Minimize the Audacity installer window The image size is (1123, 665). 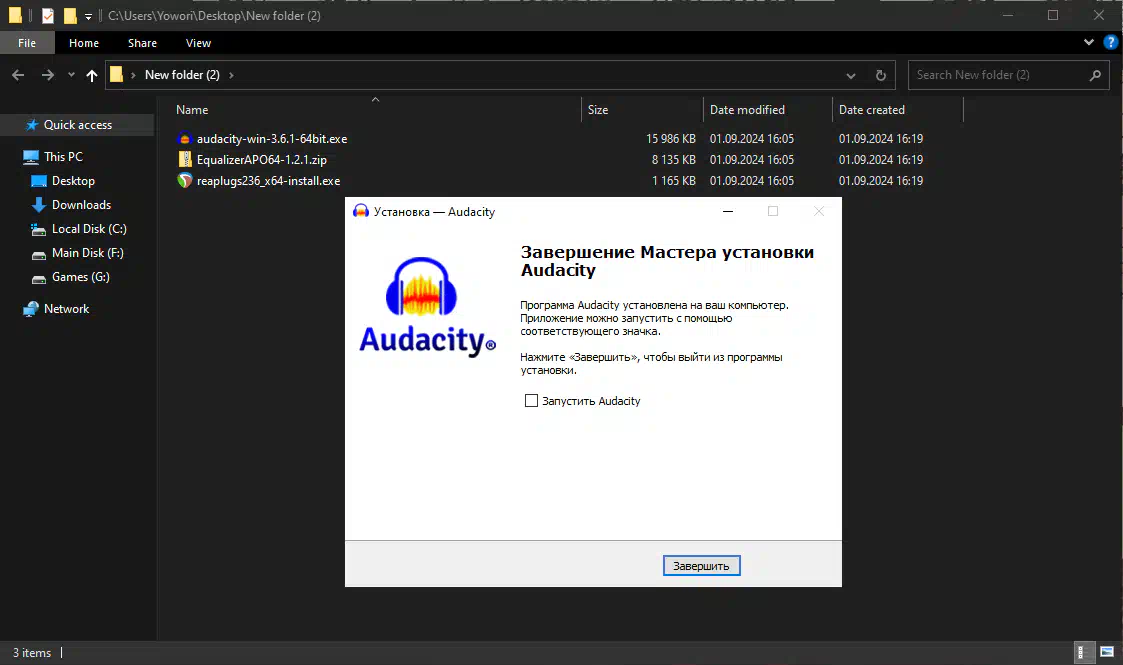728,211
